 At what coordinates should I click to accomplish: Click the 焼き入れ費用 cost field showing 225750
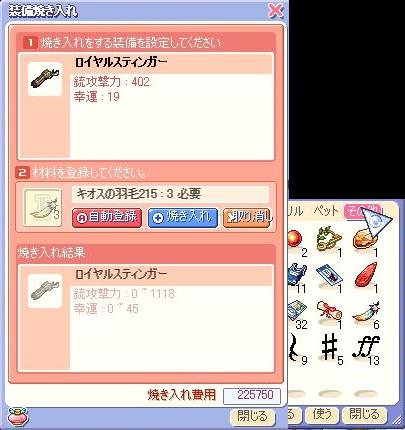(x=252, y=395)
